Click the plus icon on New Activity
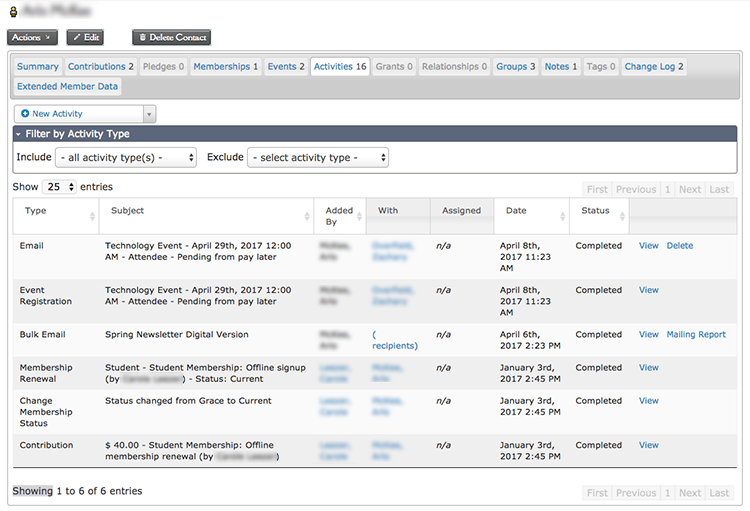Screen dimensions: 750x511 pyautogui.click(x=25, y=113)
